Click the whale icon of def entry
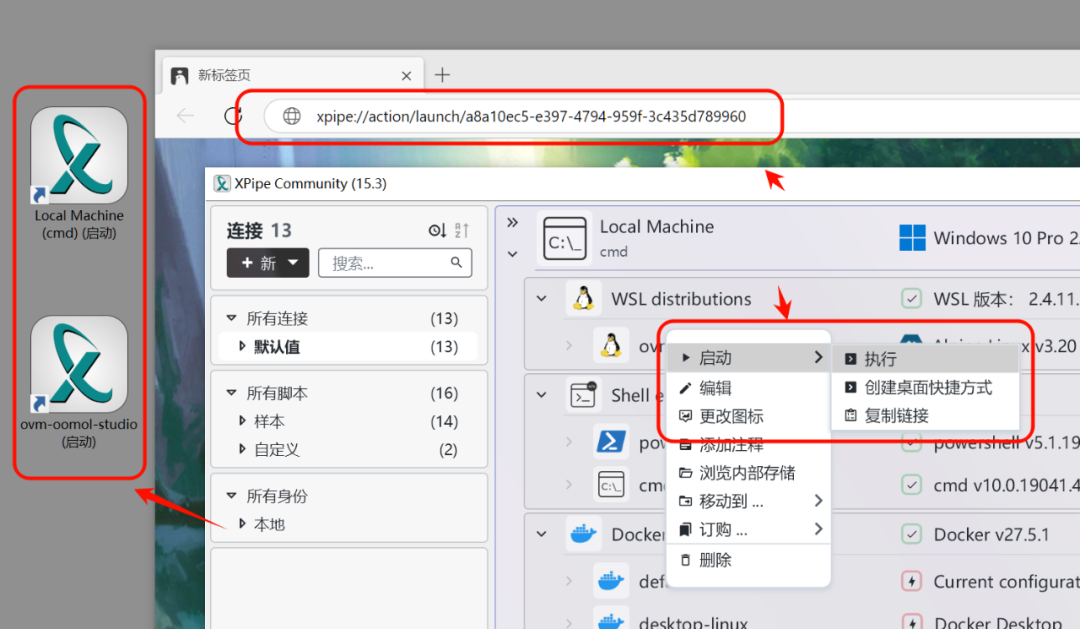Screen dimensions: 1080x629 pos(611,581)
